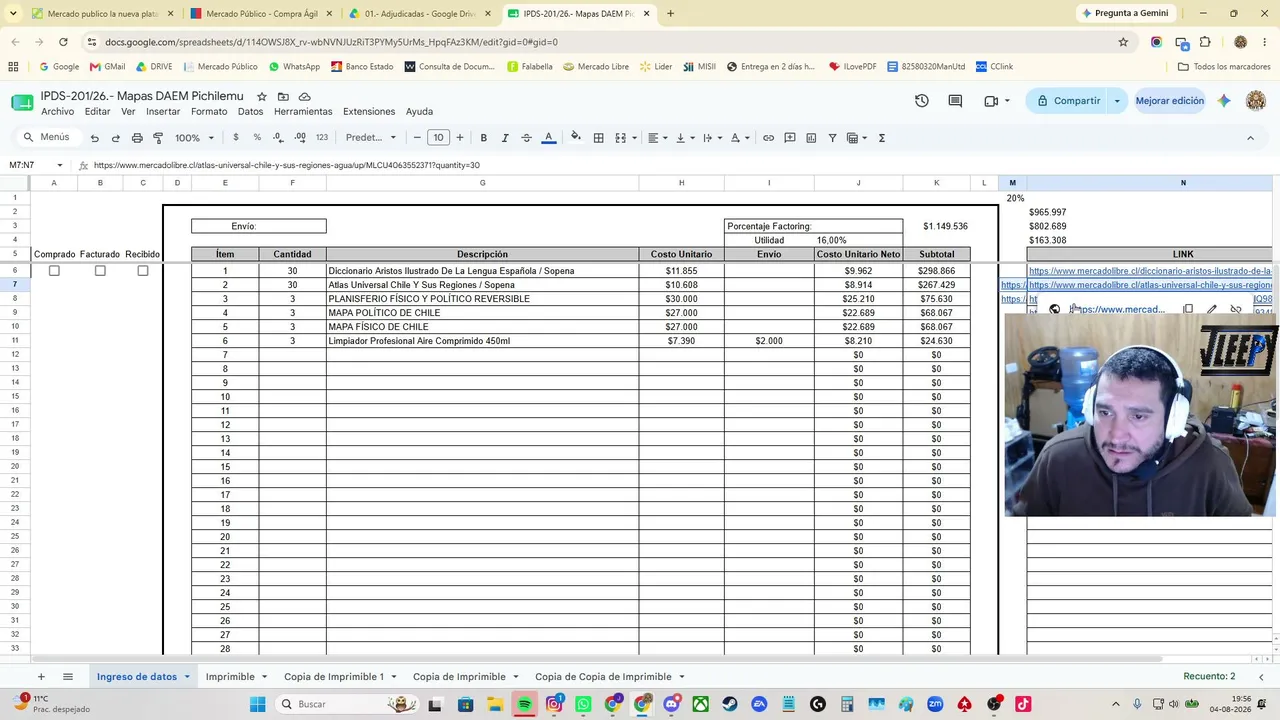Insert a comment from the toolbar

(790, 138)
